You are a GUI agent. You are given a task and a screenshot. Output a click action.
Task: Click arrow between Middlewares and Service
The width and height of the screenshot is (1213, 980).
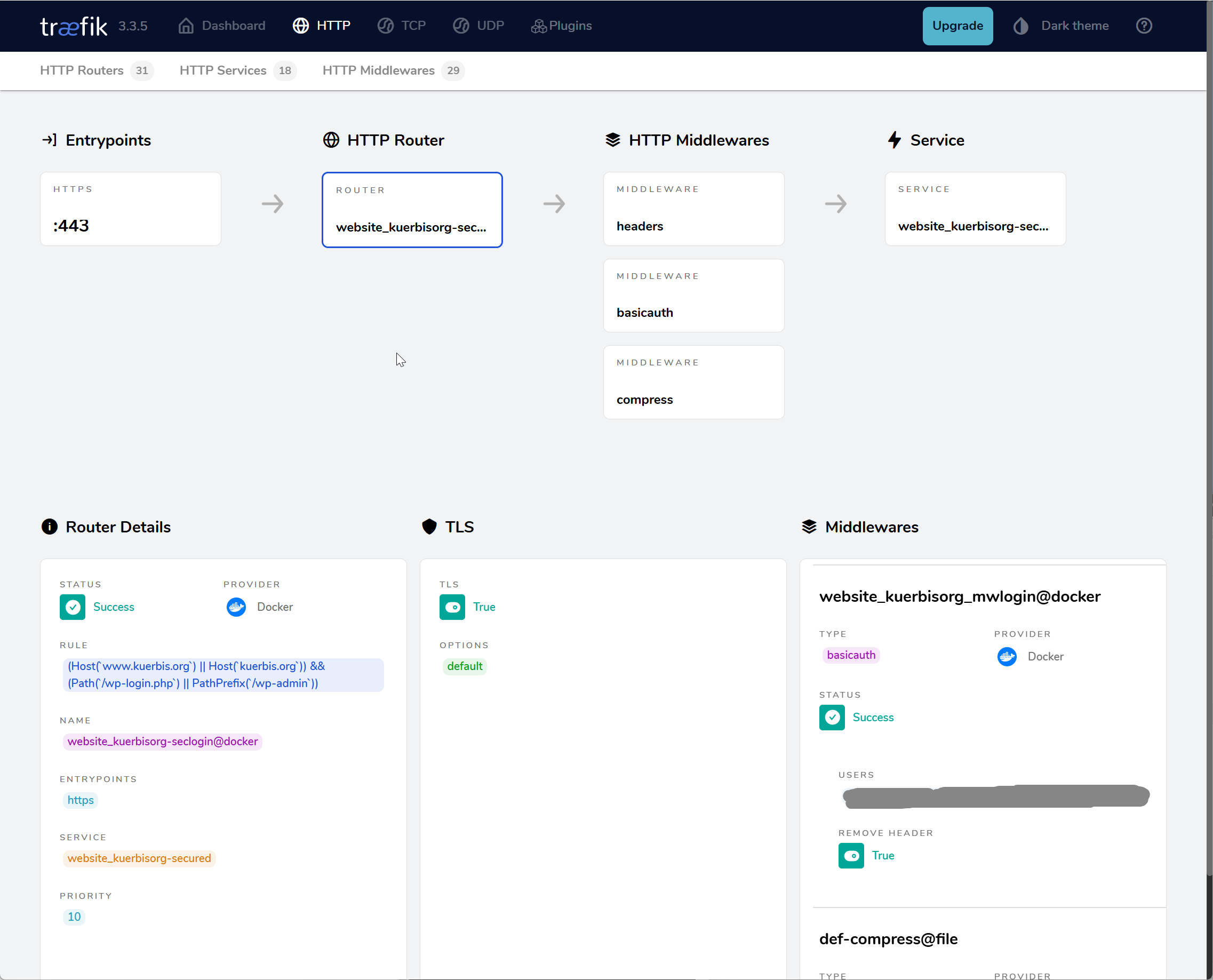(836, 204)
